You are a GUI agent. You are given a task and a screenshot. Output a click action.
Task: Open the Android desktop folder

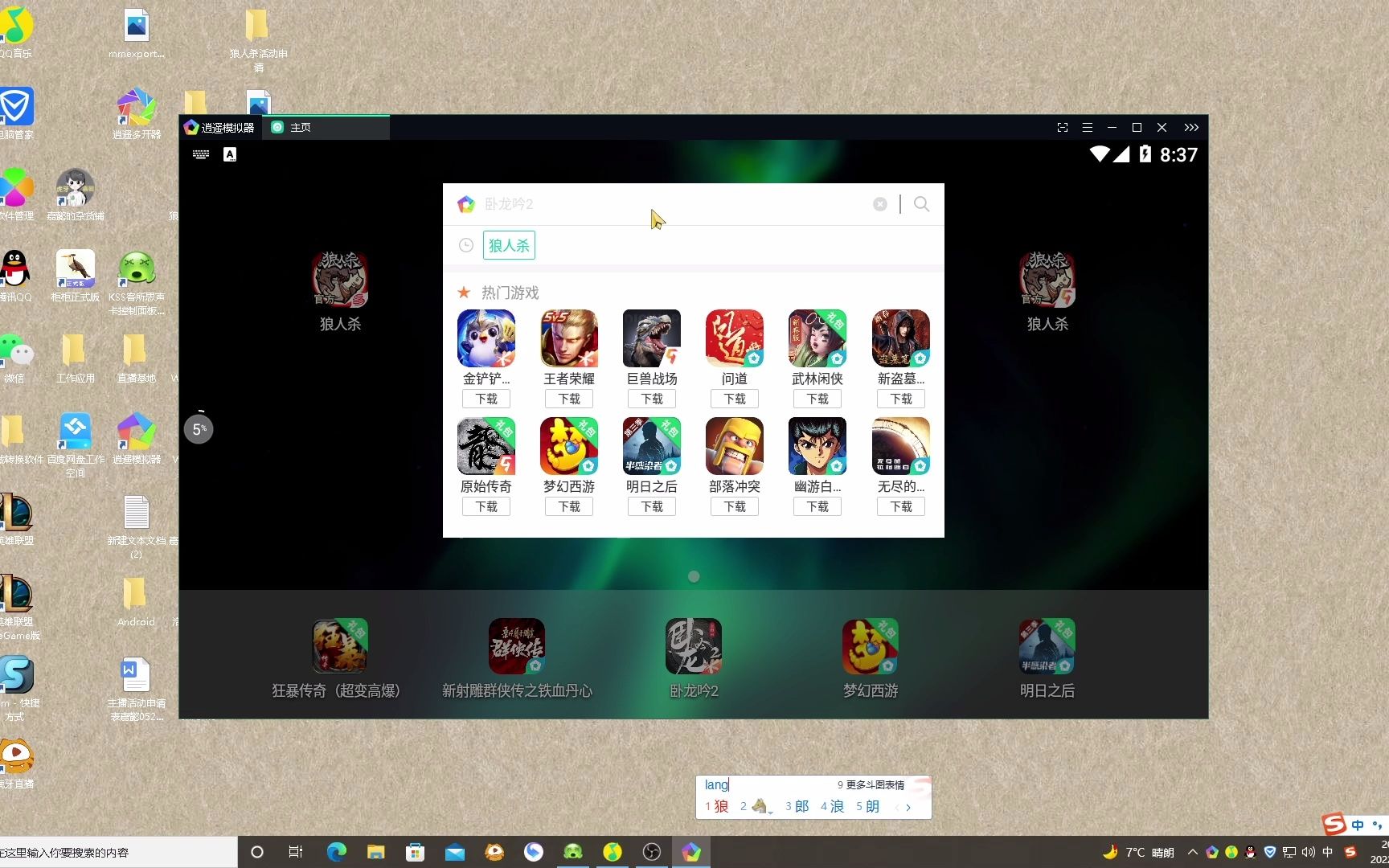pyautogui.click(x=136, y=601)
